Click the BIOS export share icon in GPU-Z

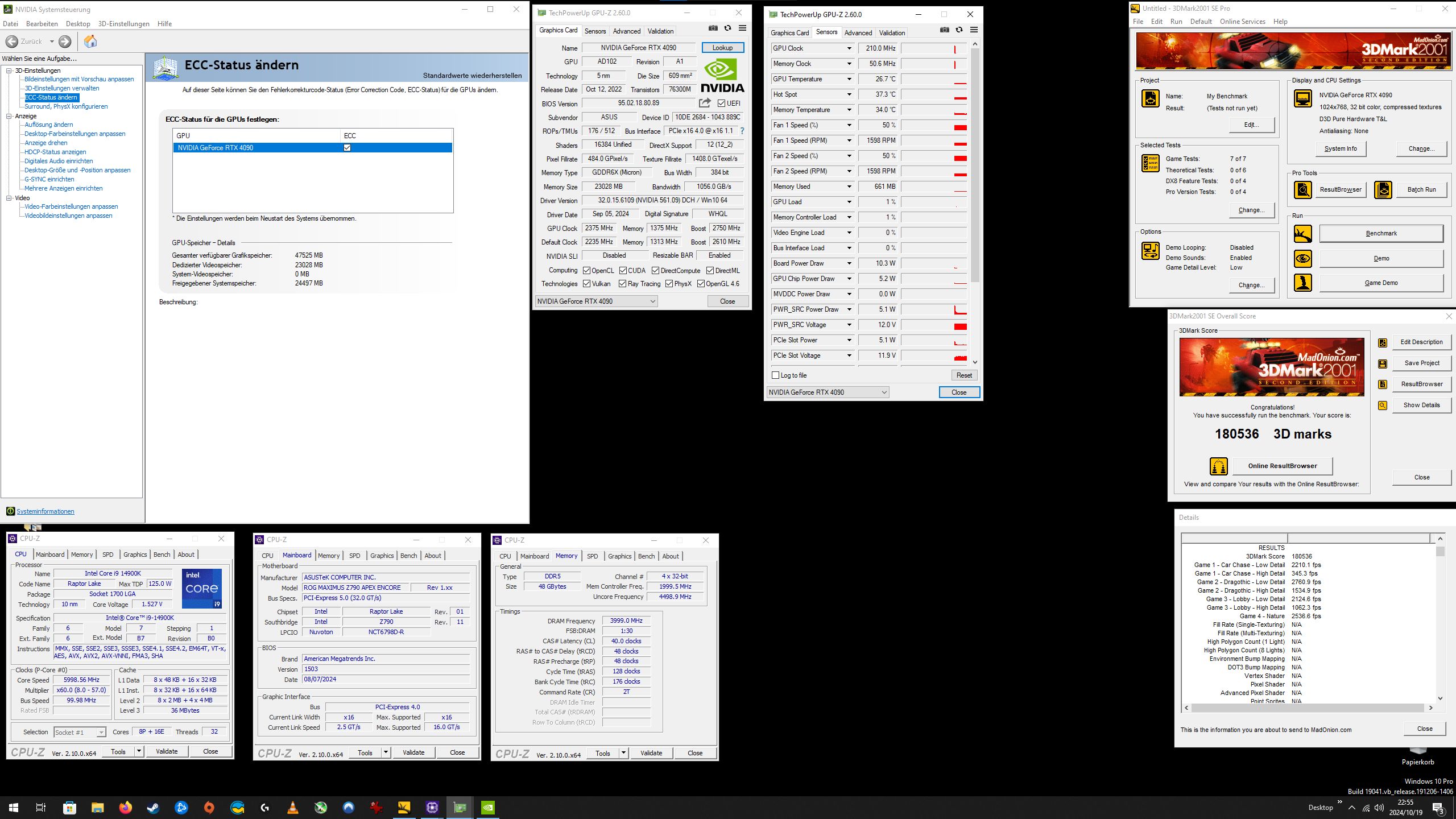click(x=705, y=103)
